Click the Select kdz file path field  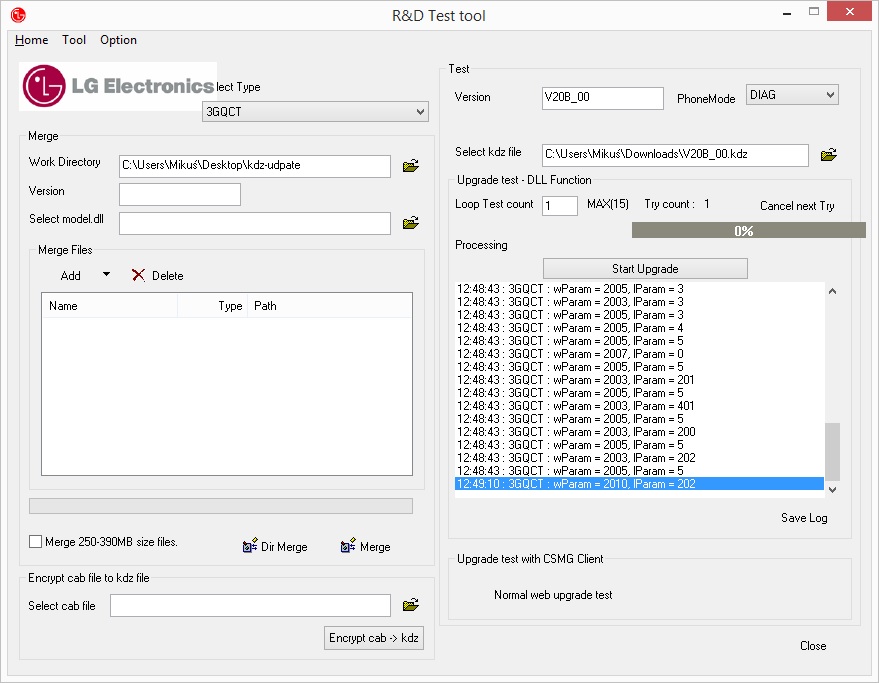675,155
